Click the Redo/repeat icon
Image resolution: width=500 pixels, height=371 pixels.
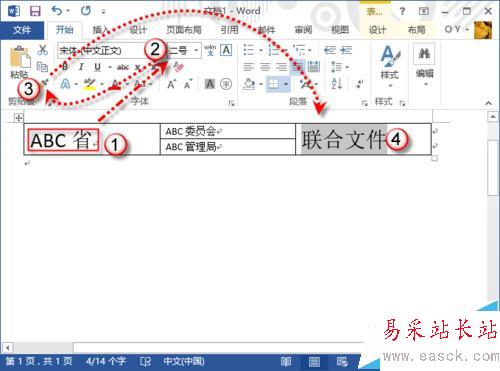coord(86,11)
